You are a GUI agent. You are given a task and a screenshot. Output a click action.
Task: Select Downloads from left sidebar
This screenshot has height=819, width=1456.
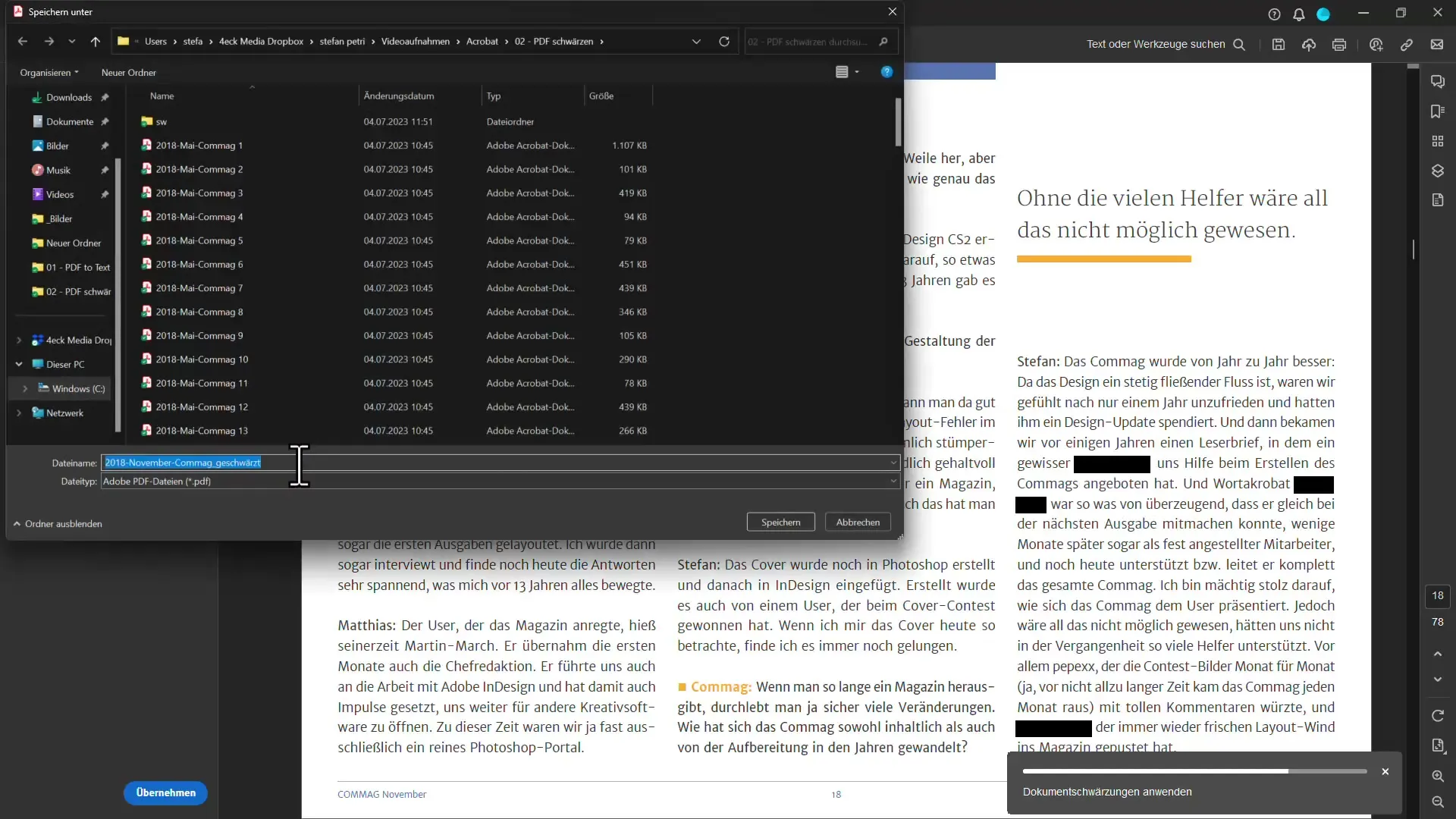(x=68, y=97)
